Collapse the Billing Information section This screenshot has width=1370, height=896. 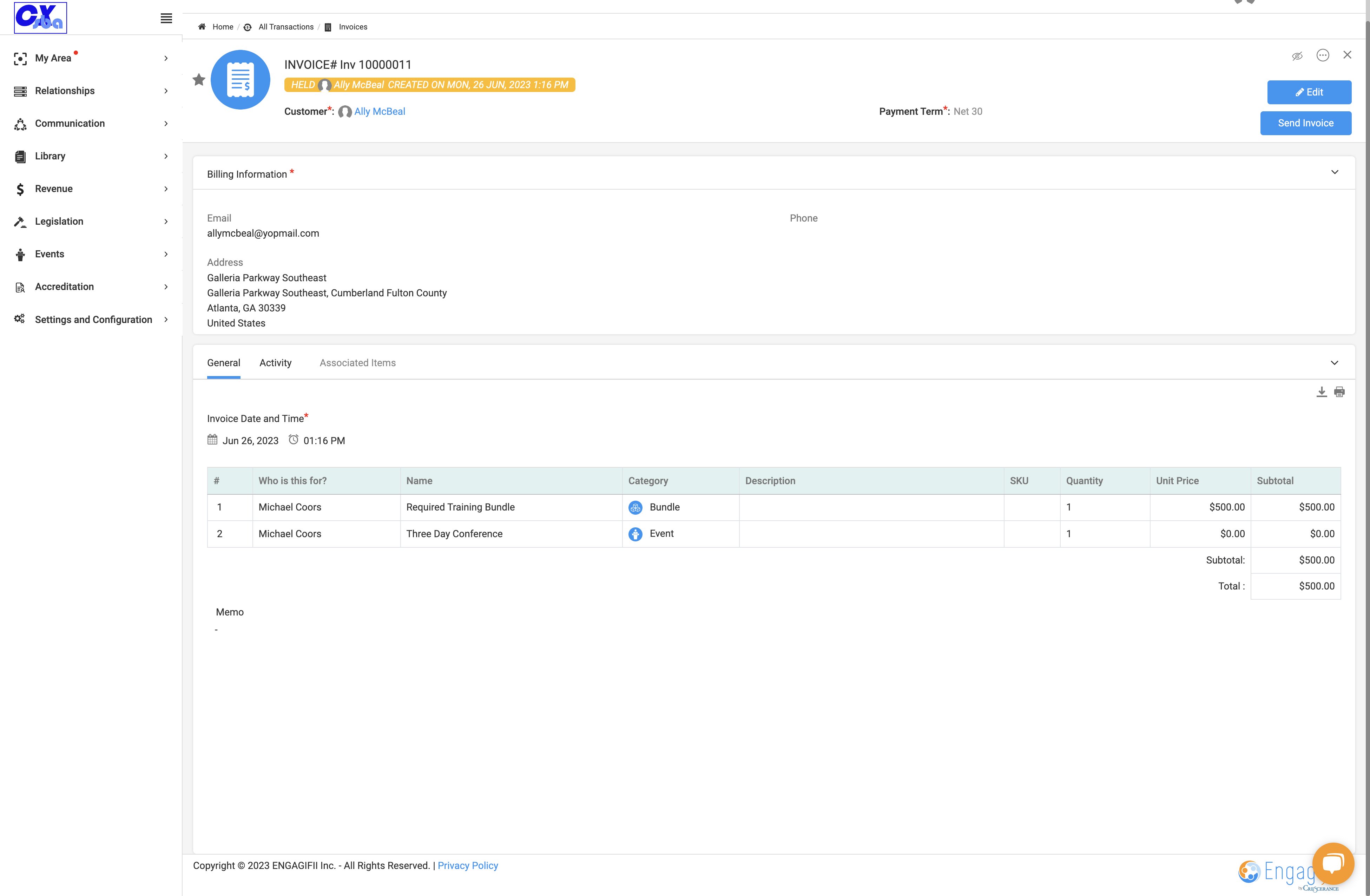tap(1335, 172)
